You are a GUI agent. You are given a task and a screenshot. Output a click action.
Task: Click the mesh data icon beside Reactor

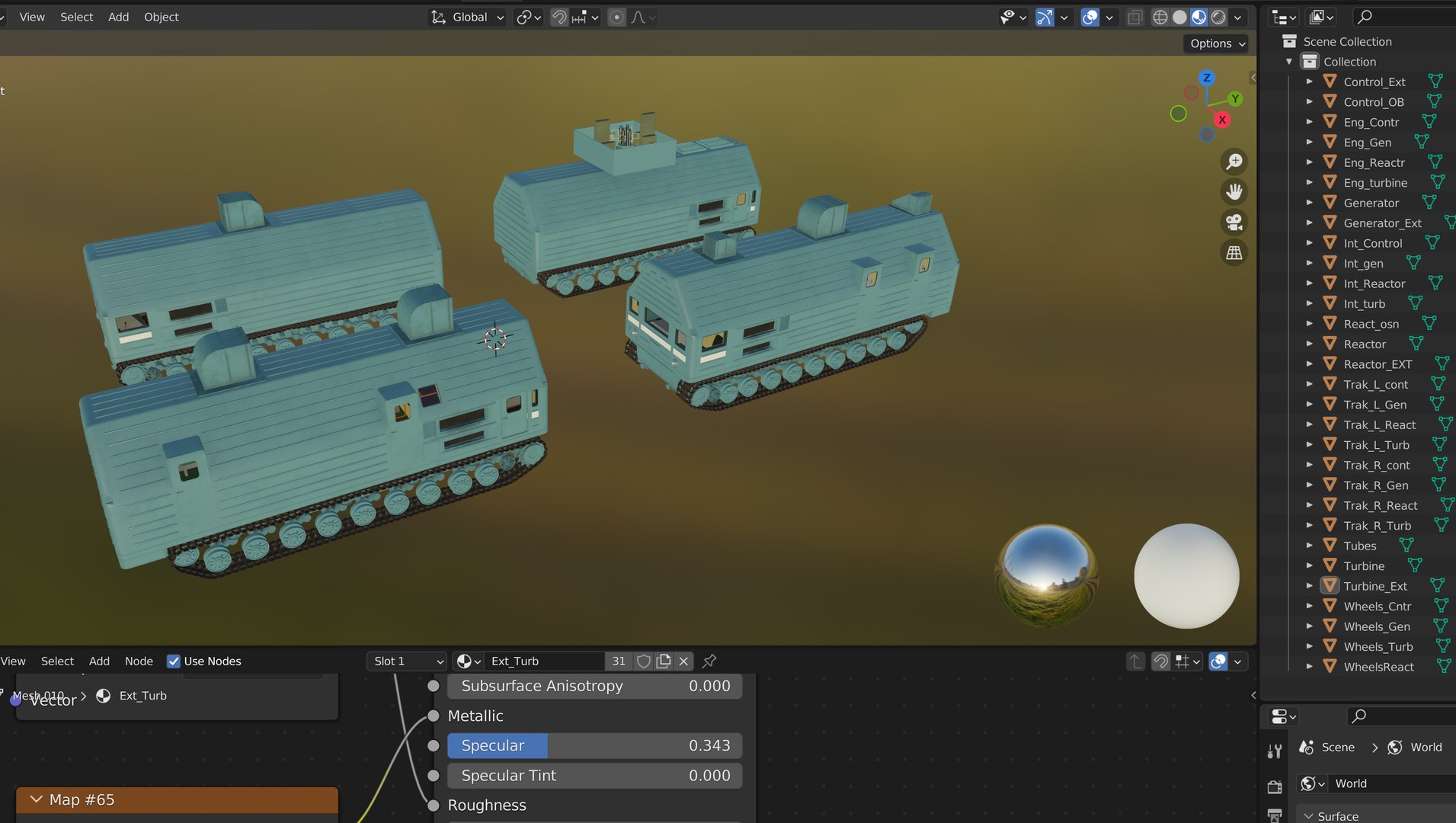click(1416, 344)
